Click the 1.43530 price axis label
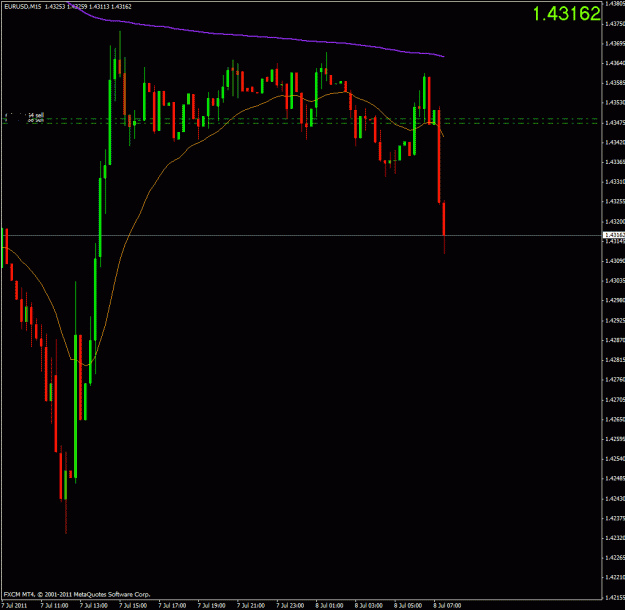The width and height of the screenshot is (625, 610). tap(615, 102)
